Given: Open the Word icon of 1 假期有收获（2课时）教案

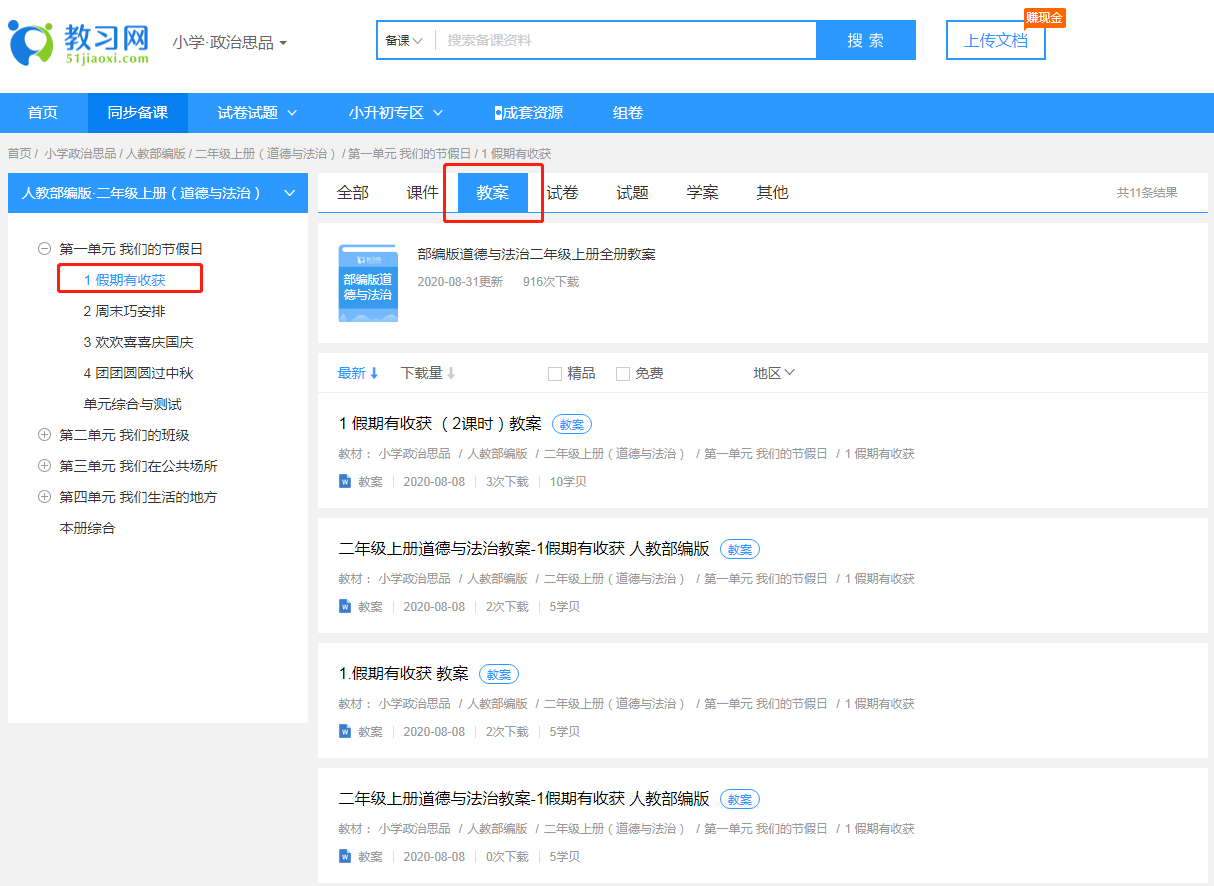Looking at the screenshot, I should coord(345,481).
